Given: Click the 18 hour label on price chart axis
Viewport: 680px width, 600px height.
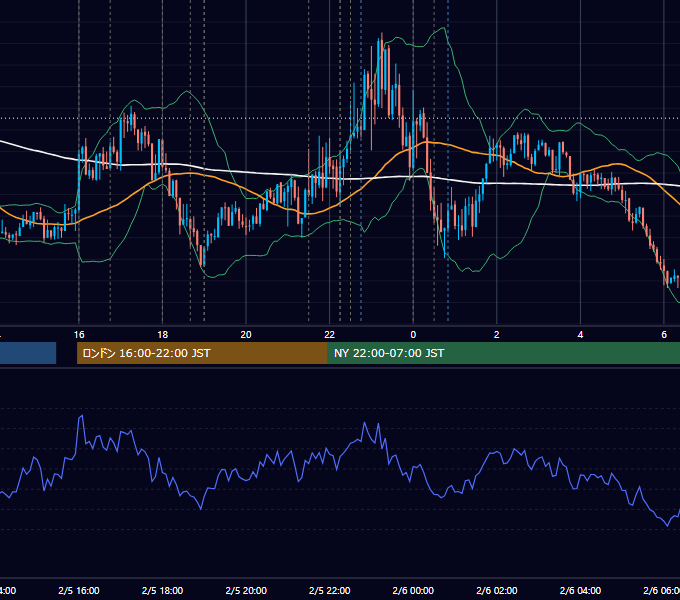Looking at the screenshot, I should pos(162,335).
